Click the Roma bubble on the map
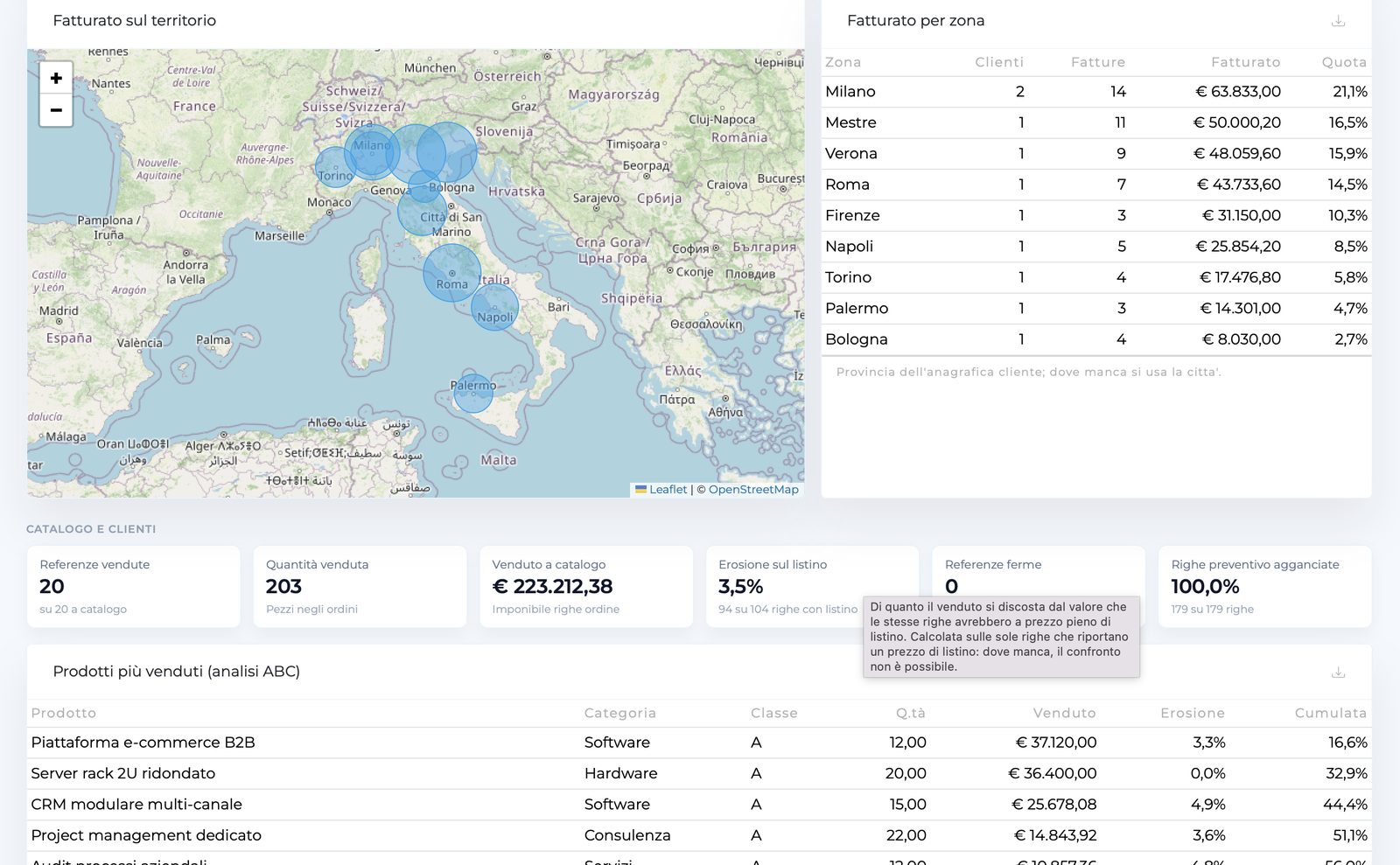The height and width of the screenshot is (865, 1400). pyautogui.click(x=451, y=273)
